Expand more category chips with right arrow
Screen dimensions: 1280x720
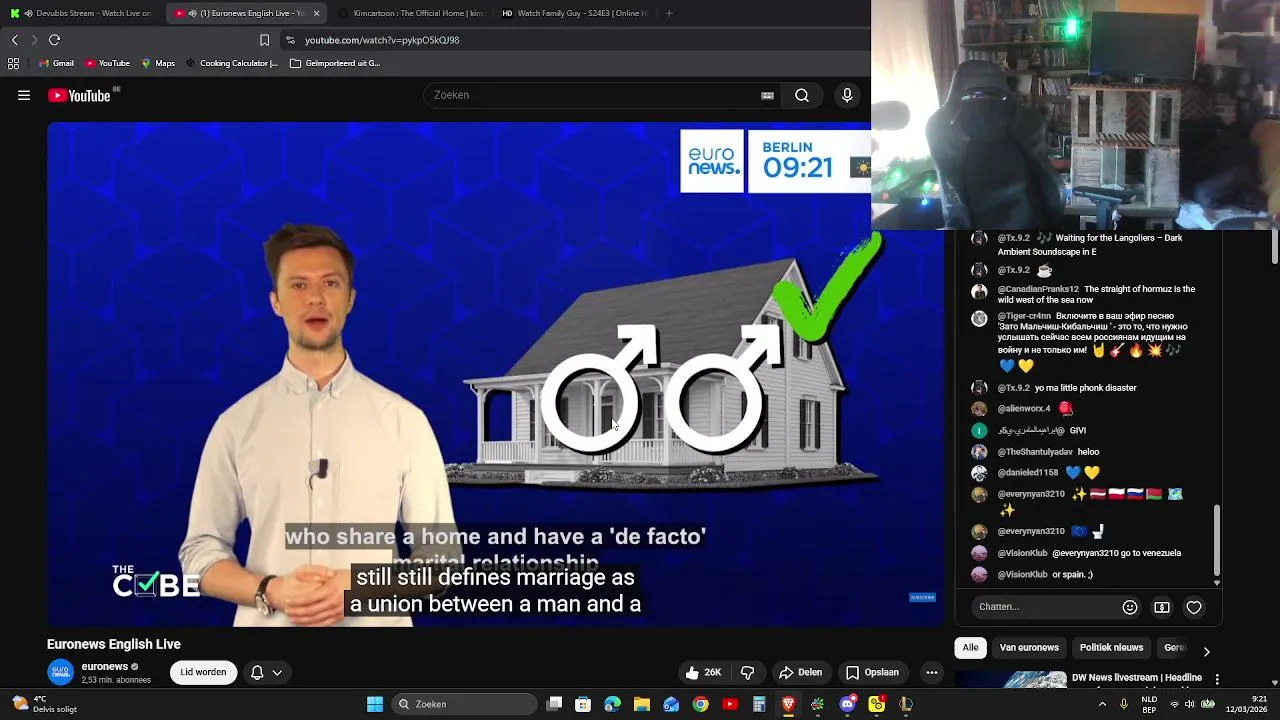[x=1206, y=651]
